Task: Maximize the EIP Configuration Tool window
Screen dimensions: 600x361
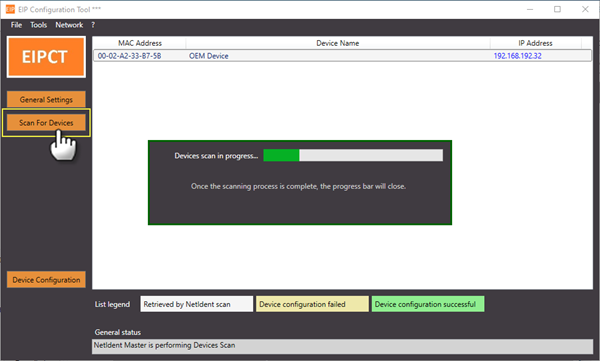Action: point(558,9)
